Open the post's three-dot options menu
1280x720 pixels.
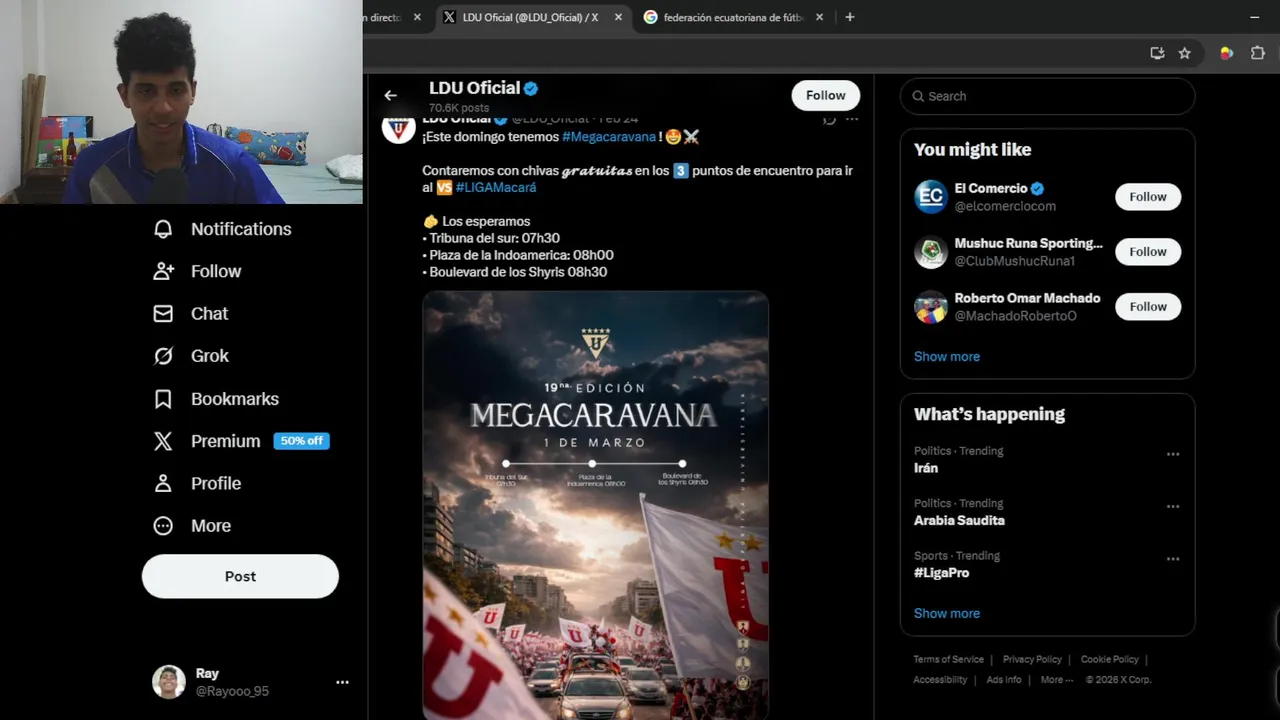[852, 119]
